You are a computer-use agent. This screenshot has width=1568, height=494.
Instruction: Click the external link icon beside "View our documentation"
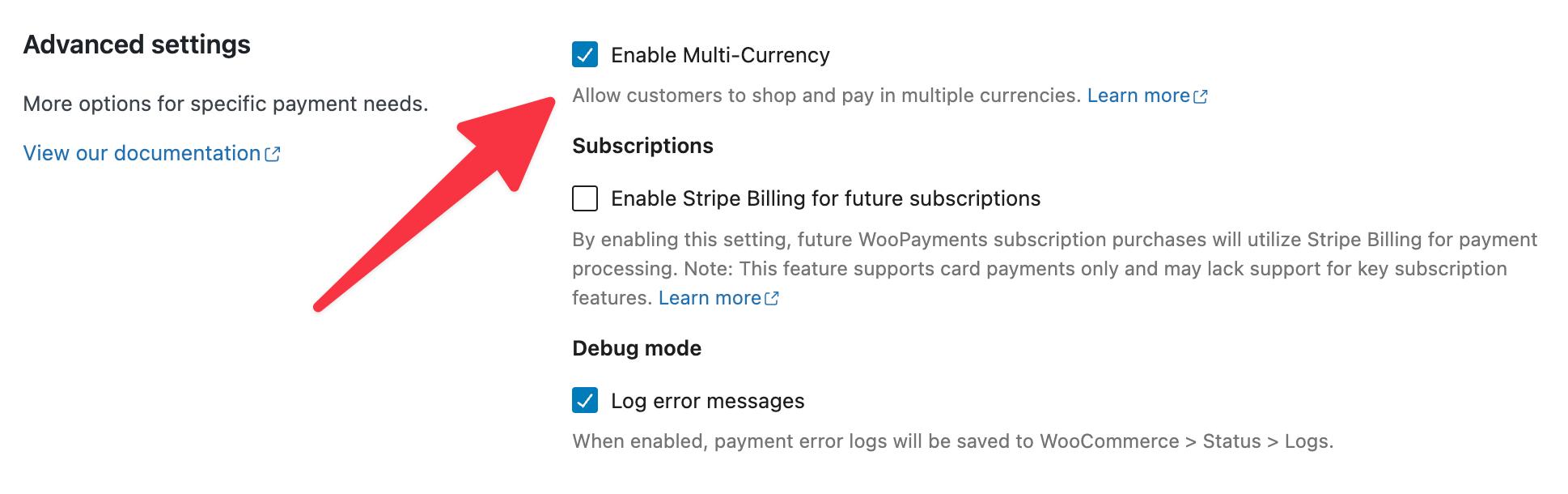point(273,152)
